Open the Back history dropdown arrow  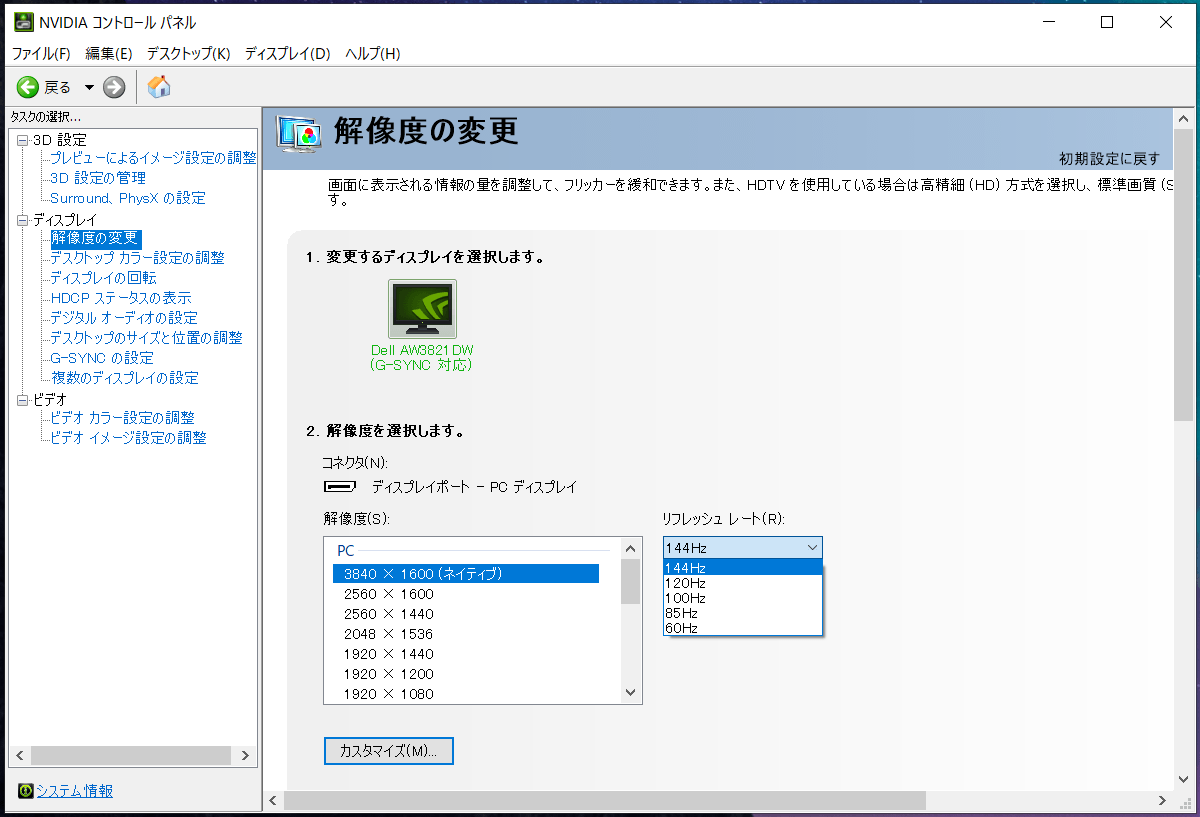point(89,87)
